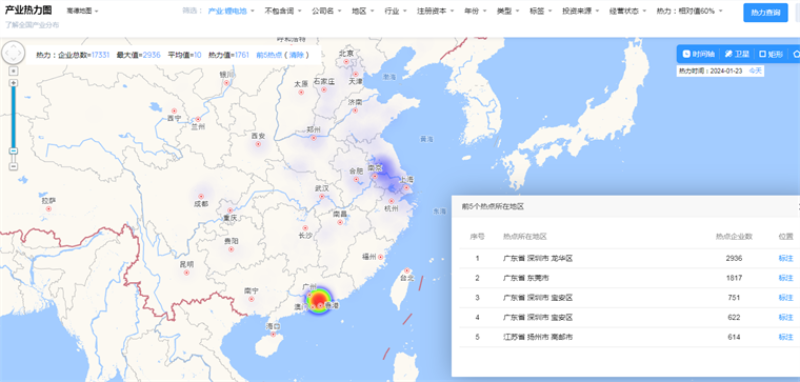800x382 pixels.
Task: Click 标注 for row 4 (622)
Action: pyautogui.click(x=786, y=317)
